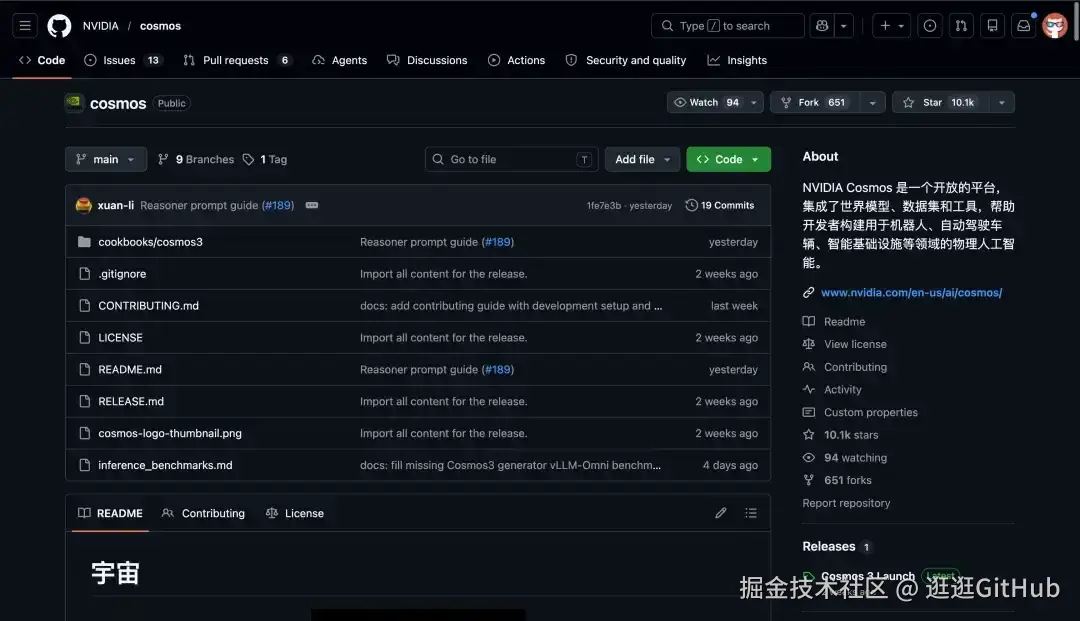Expand the Copilot dropdown arrow in header
The height and width of the screenshot is (621, 1080).
(x=844, y=26)
